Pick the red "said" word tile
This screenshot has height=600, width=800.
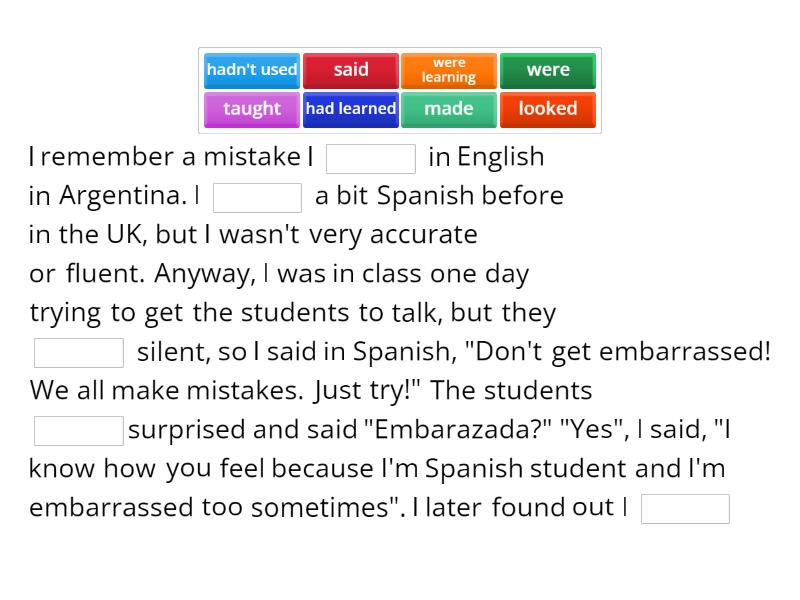[x=351, y=70]
